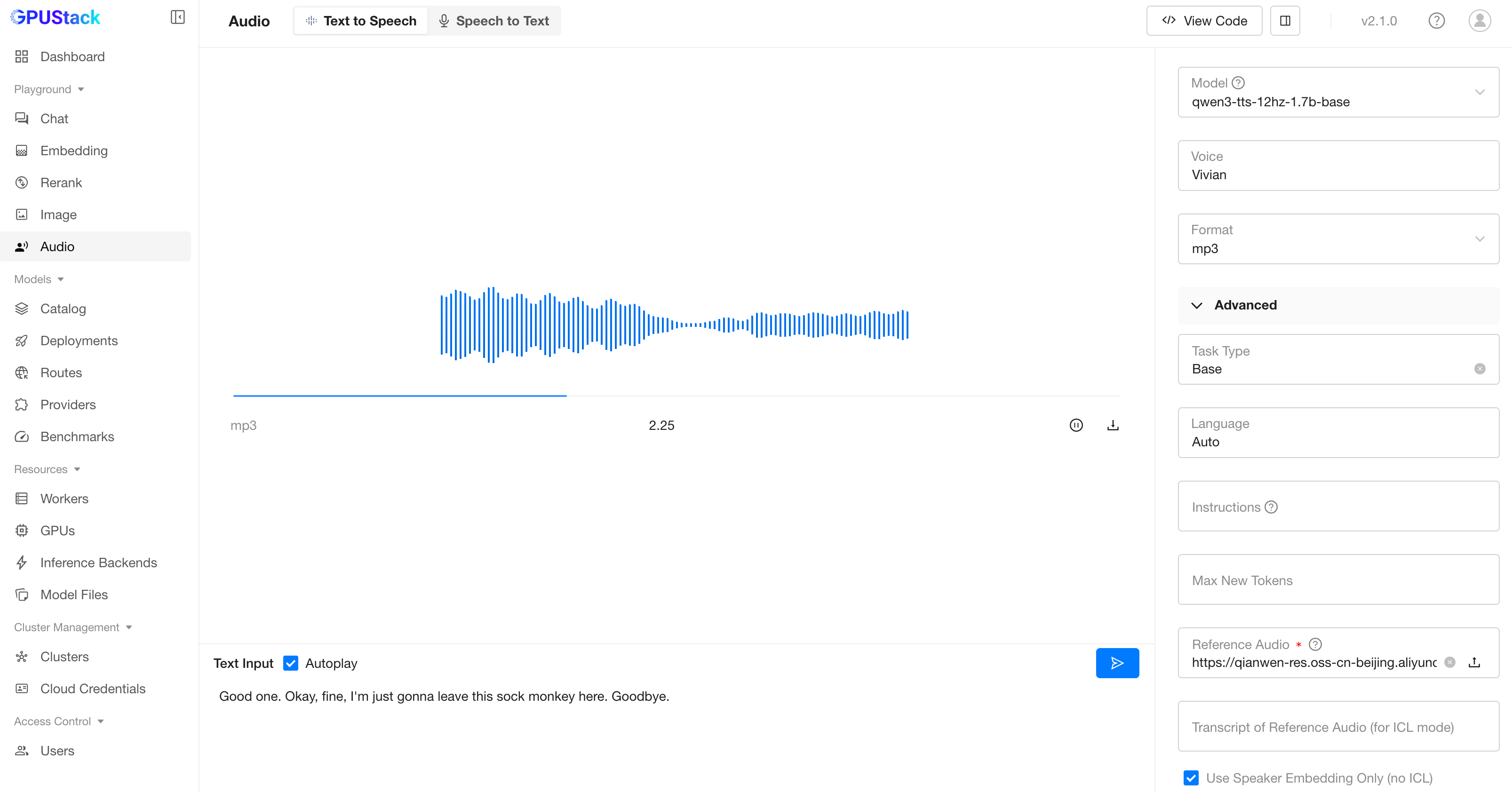Click the View Code button
This screenshot has height=792, width=1512.
(x=1204, y=21)
